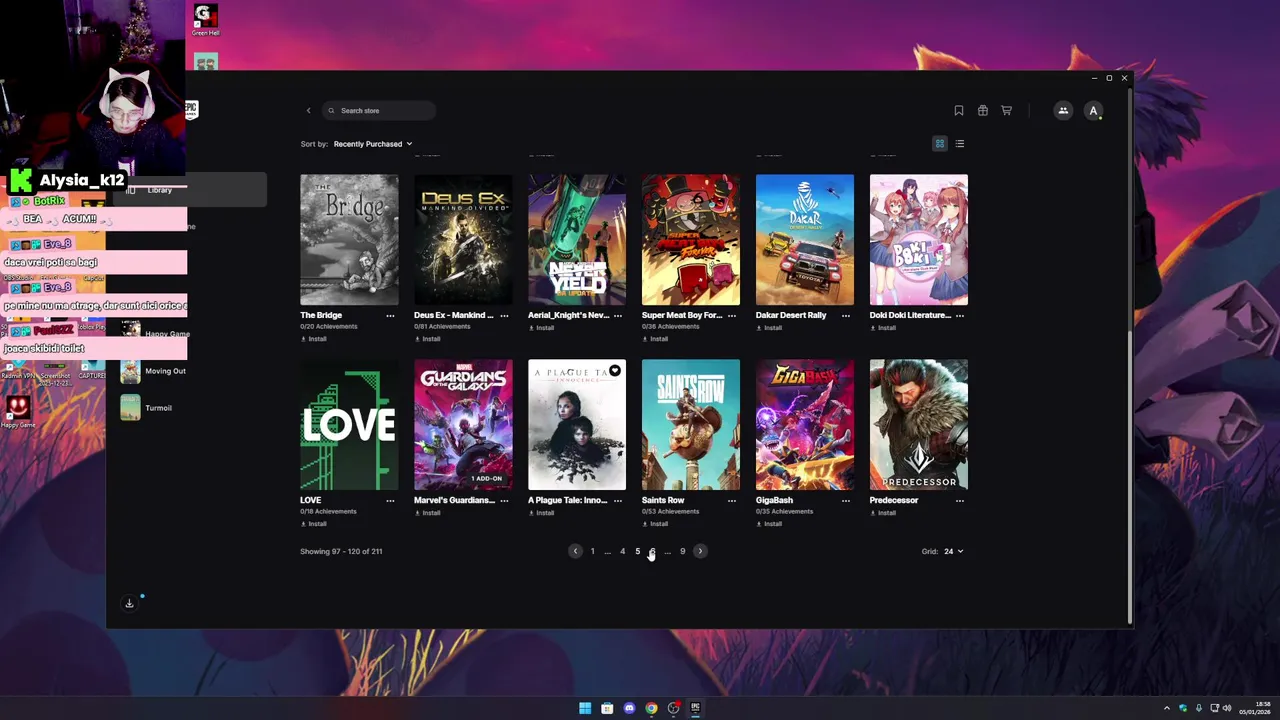Open Google Chrome from the taskbar
Image resolution: width=1280 pixels, height=720 pixels.
[x=651, y=708]
